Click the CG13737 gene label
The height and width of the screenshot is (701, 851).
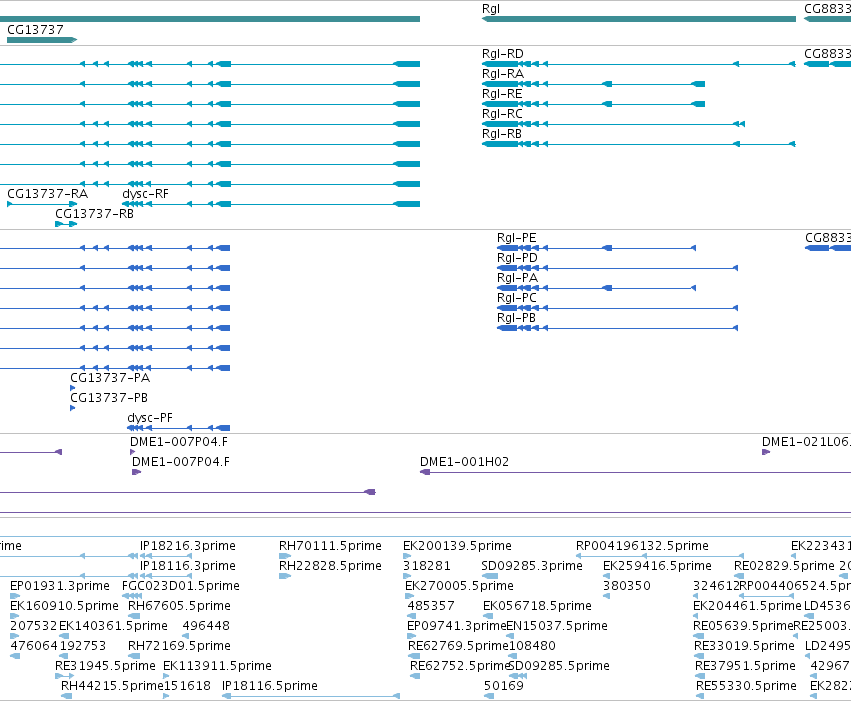click(x=35, y=30)
